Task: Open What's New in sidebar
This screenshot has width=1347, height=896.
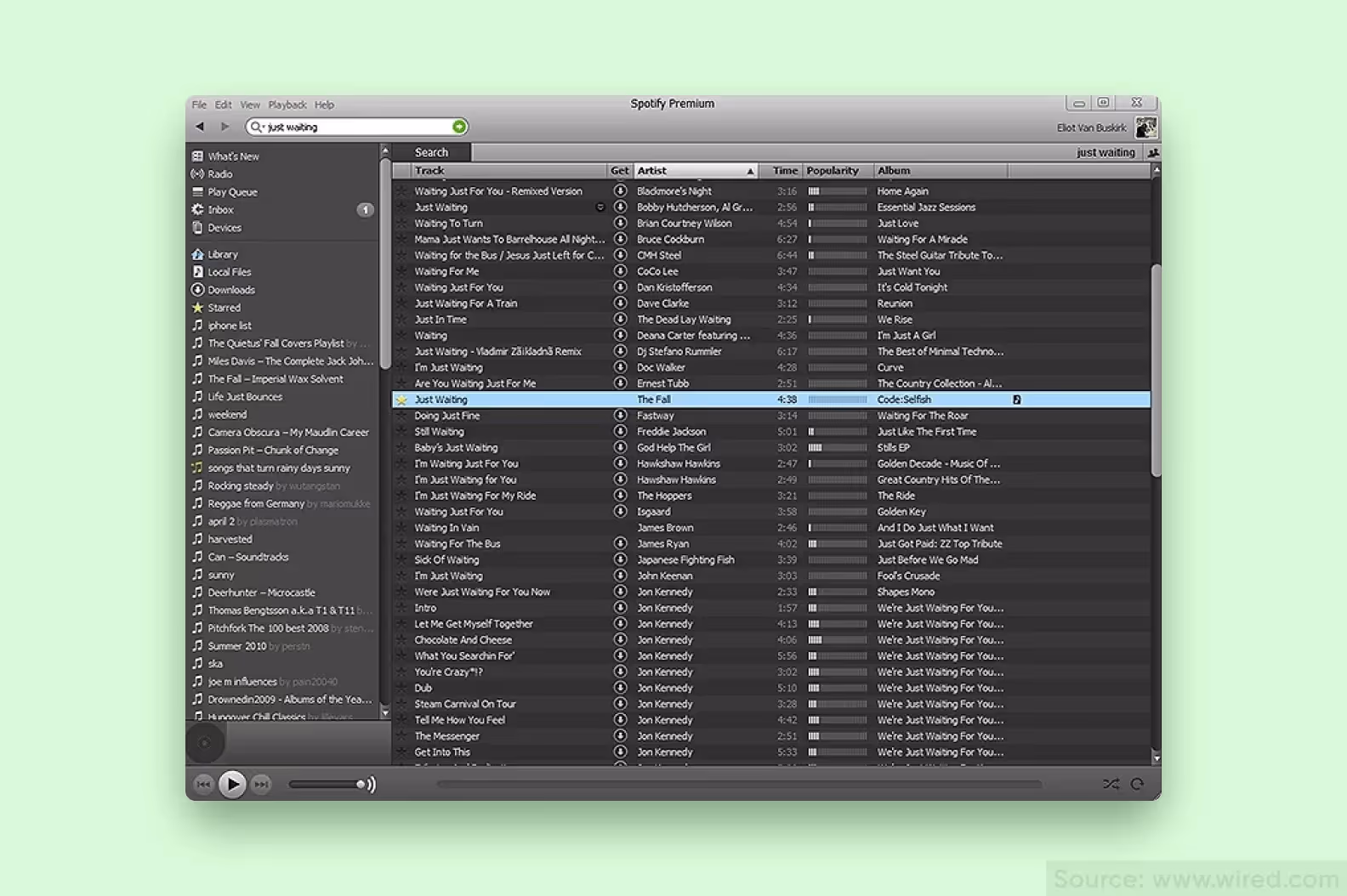Action: click(x=233, y=156)
